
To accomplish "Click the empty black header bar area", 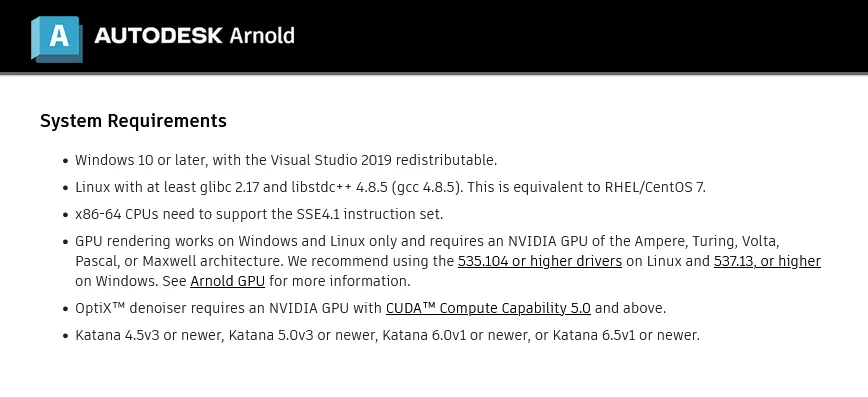I will pyautogui.click(x=581, y=36).
